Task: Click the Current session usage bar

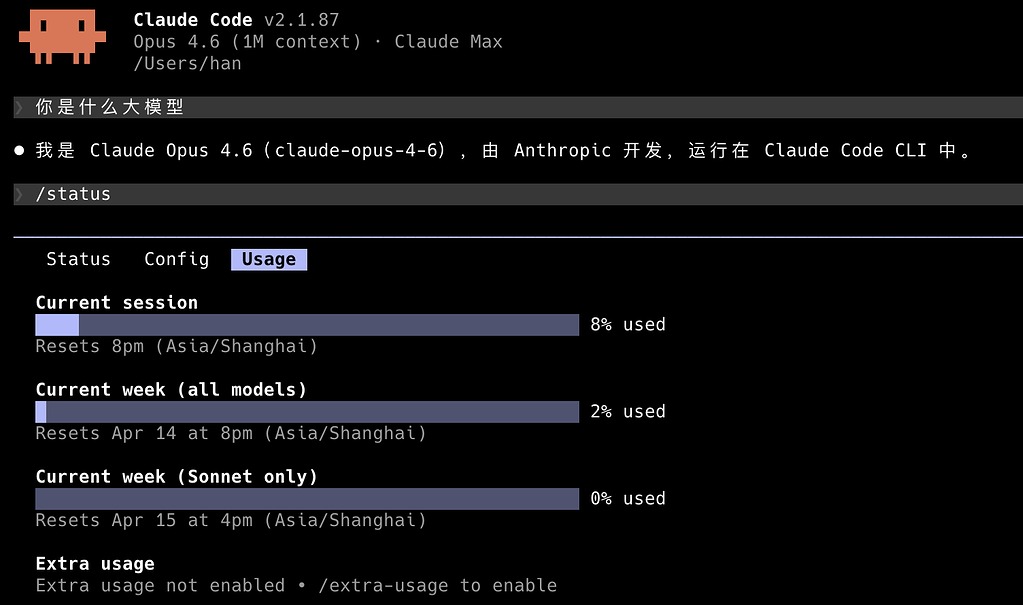Action: pyautogui.click(x=307, y=324)
